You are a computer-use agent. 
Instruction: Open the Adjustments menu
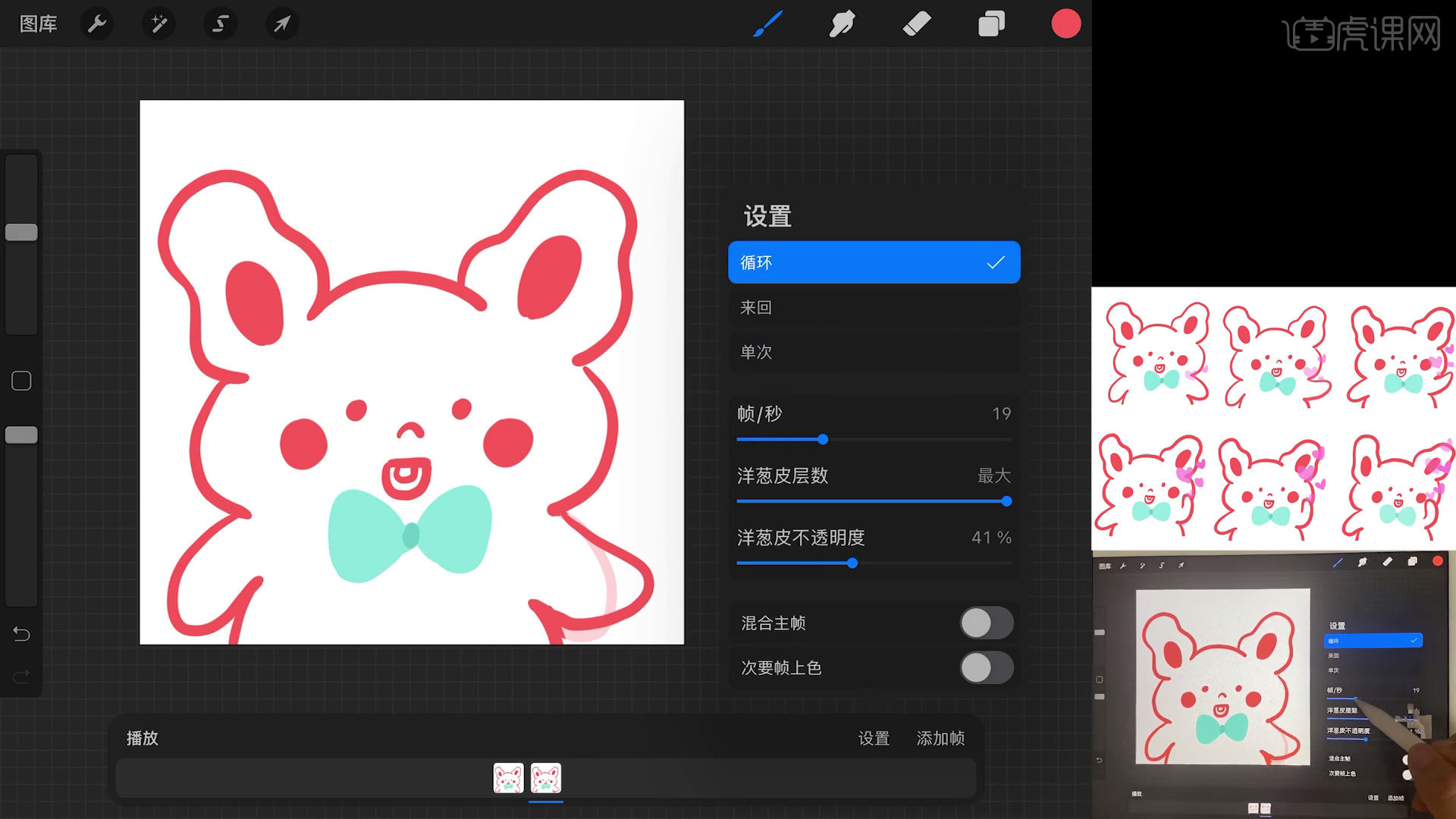158,24
